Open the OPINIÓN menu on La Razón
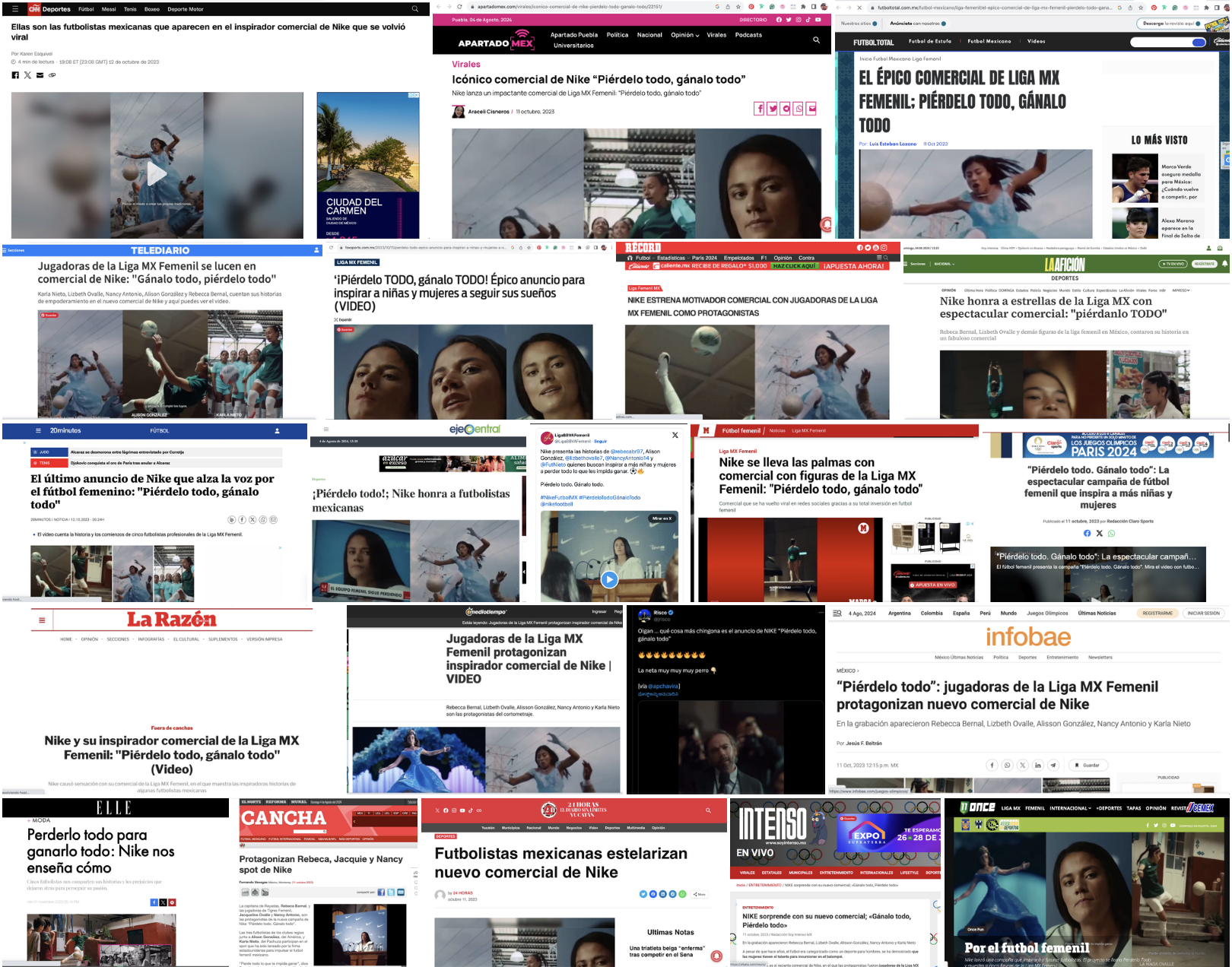The image size is (1232, 967). pos(90,639)
